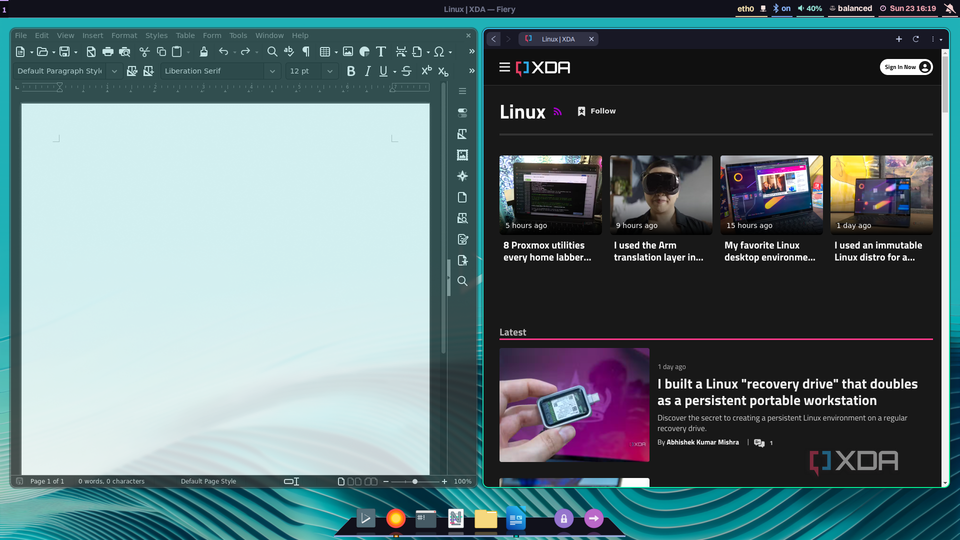Viewport: 960px width, 540px height.
Task: Insert a page break
Action: pos(401,52)
